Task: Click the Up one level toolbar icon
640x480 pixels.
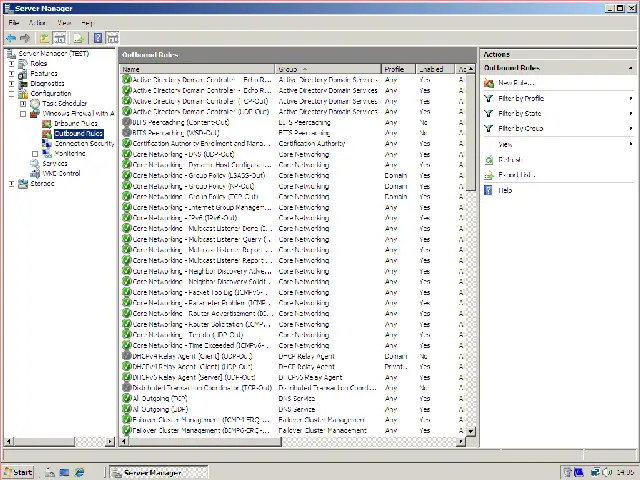Action: pyautogui.click(x=44, y=38)
